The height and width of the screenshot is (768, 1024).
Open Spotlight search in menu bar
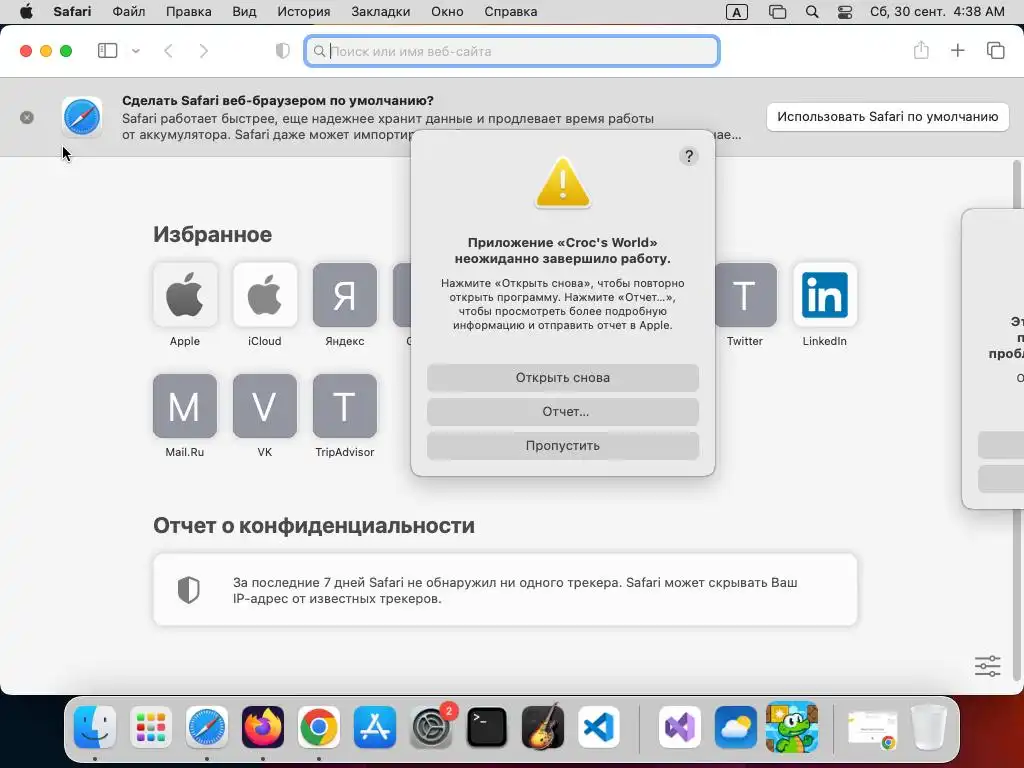[x=812, y=12]
